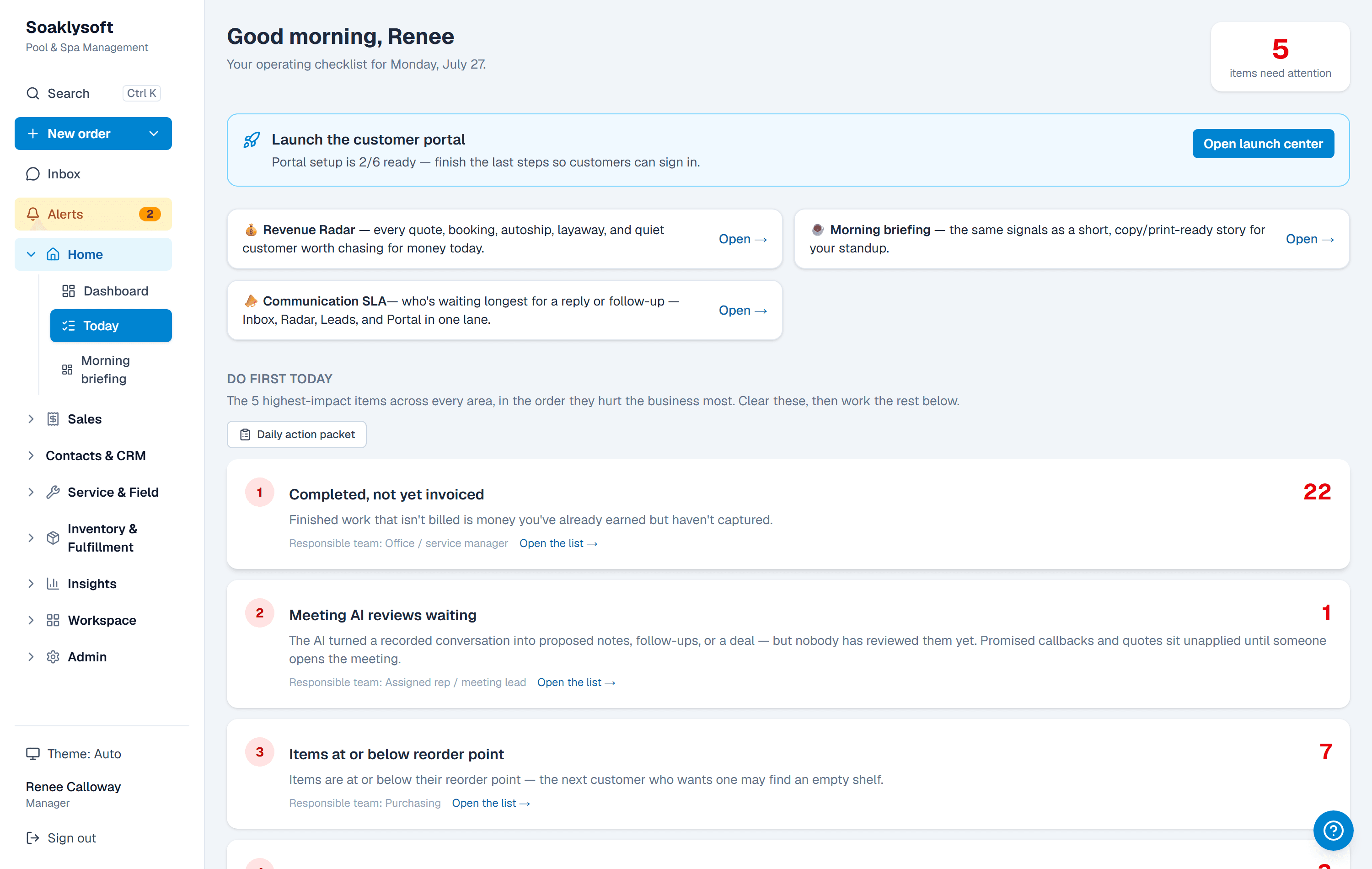
Task: Click the Inventory & Fulfillment box icon
Action: pos(53,538)
